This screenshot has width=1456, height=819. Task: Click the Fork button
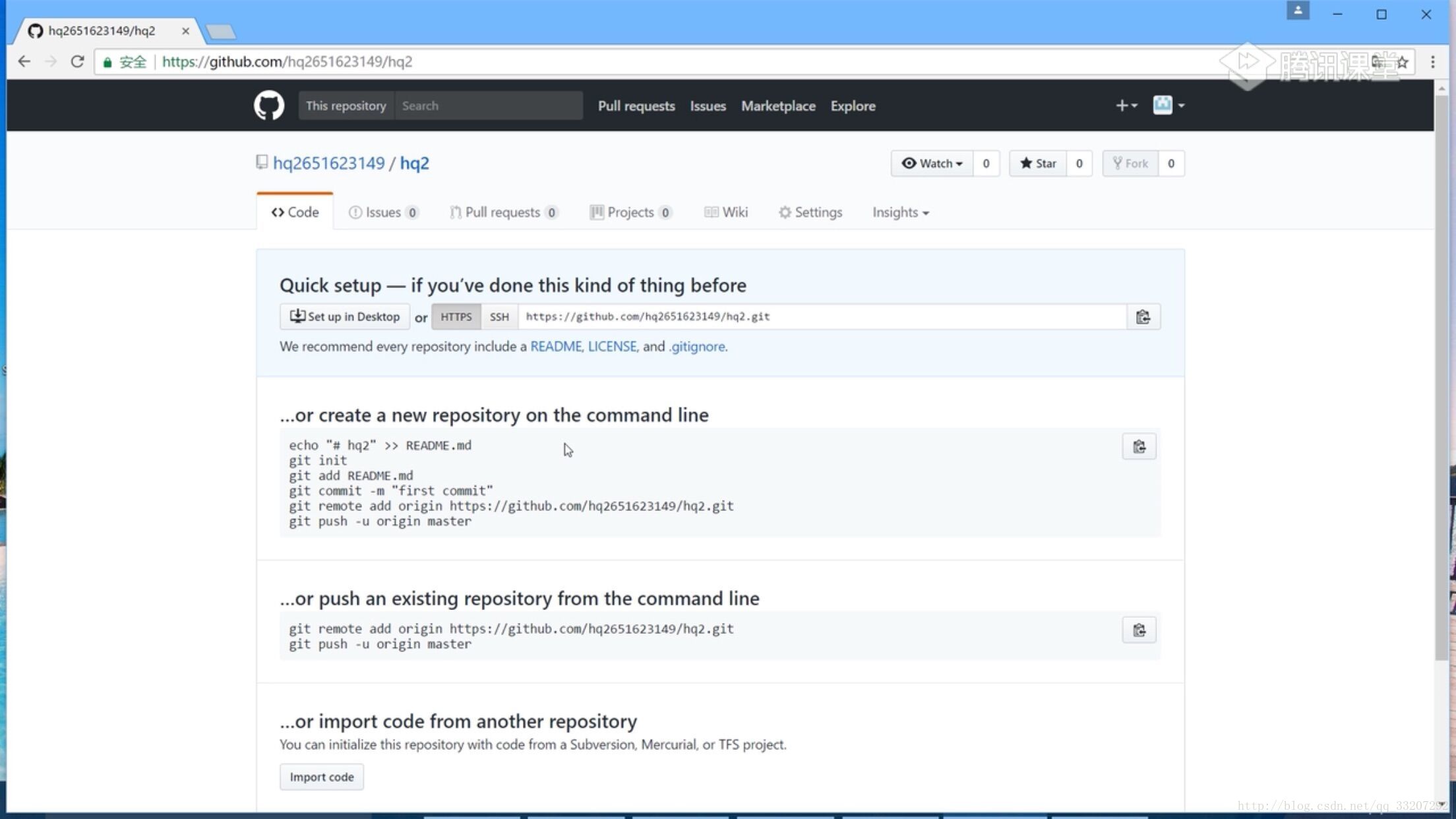[1130, 164]
